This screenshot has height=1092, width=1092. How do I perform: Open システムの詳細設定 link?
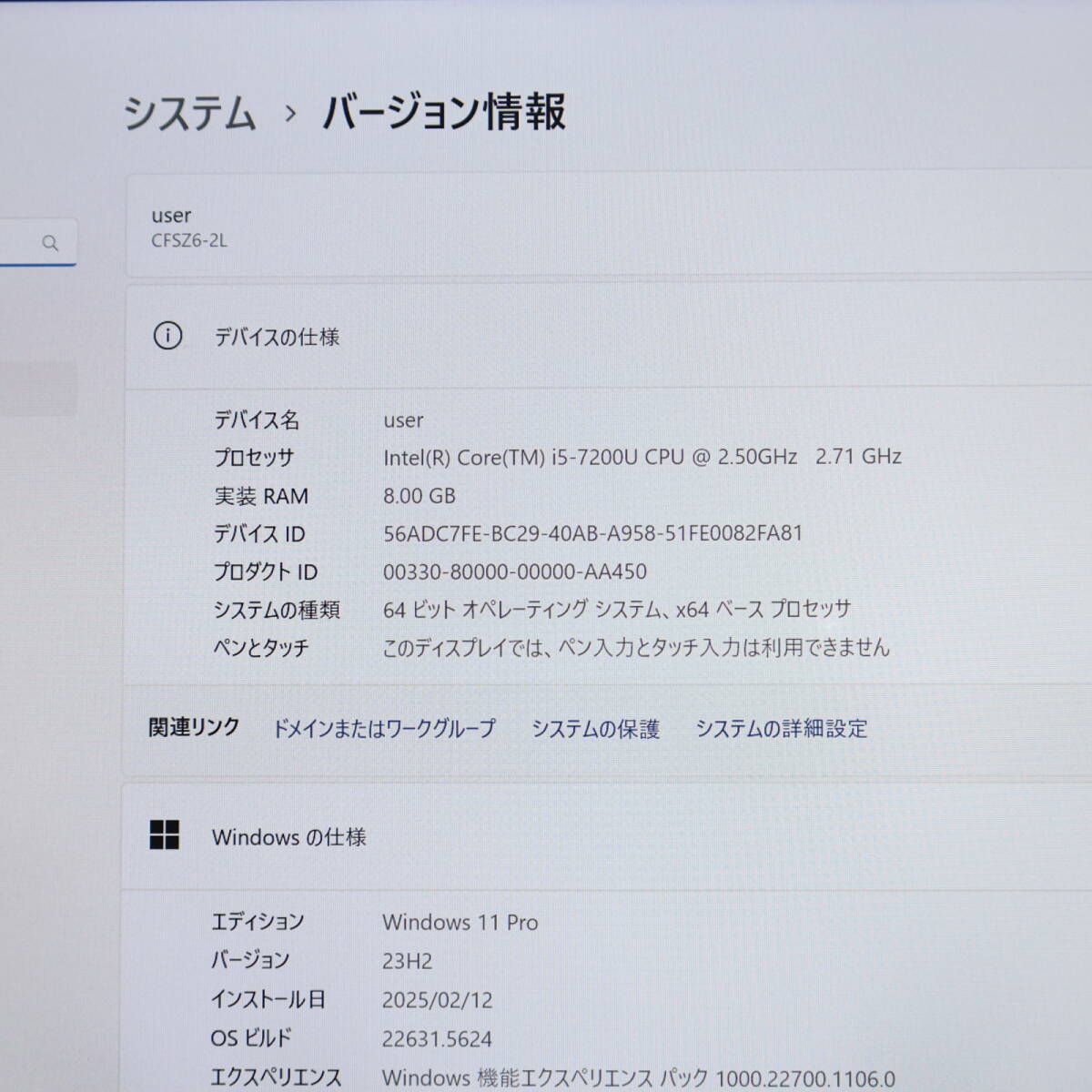[x=782, y=728]
